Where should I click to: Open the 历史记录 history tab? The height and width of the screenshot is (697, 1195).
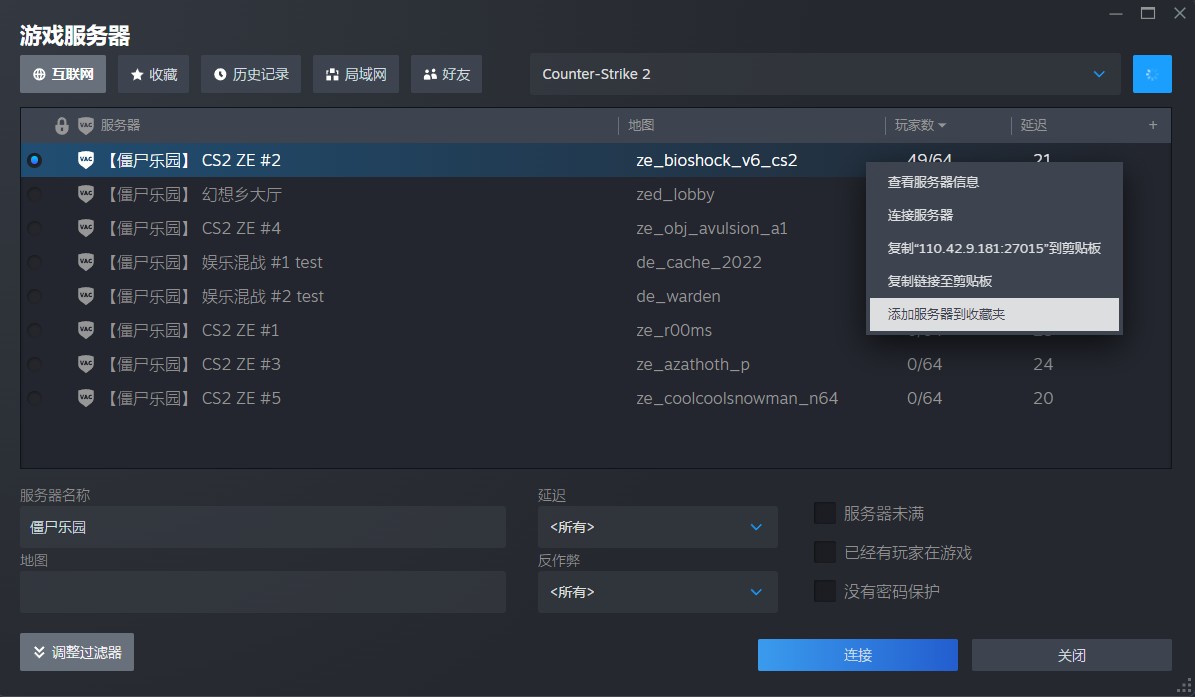(x=251, y=74)
